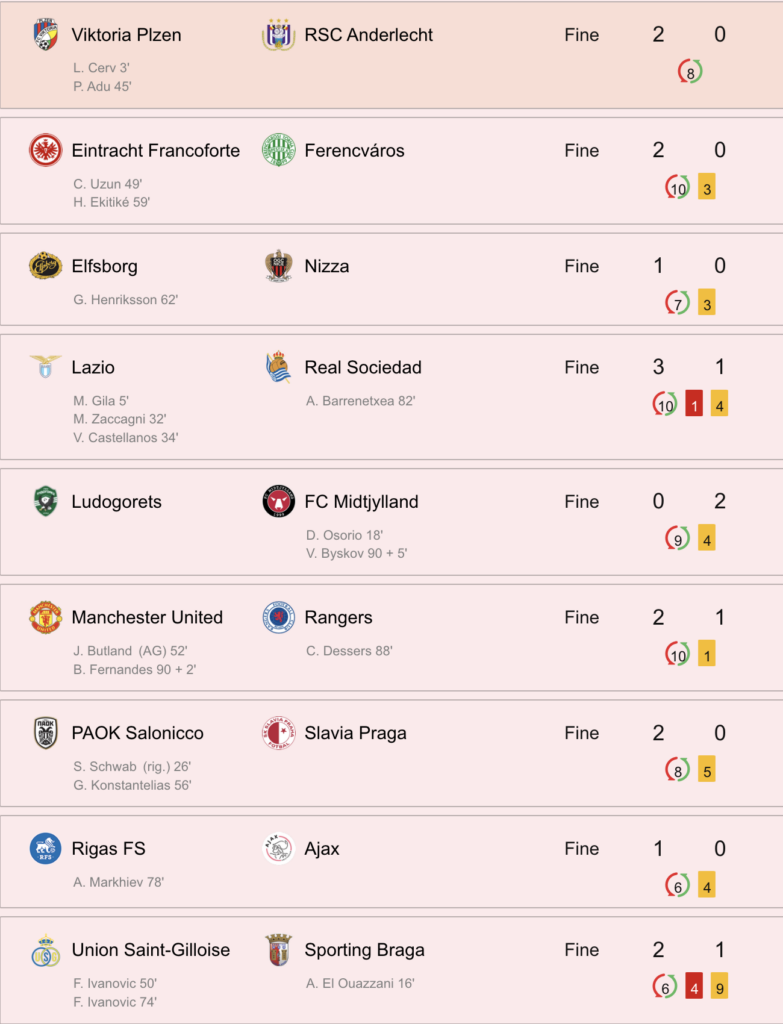
Task: Select the Union Saint-Gilloise team name
Action: coord(150,950)
